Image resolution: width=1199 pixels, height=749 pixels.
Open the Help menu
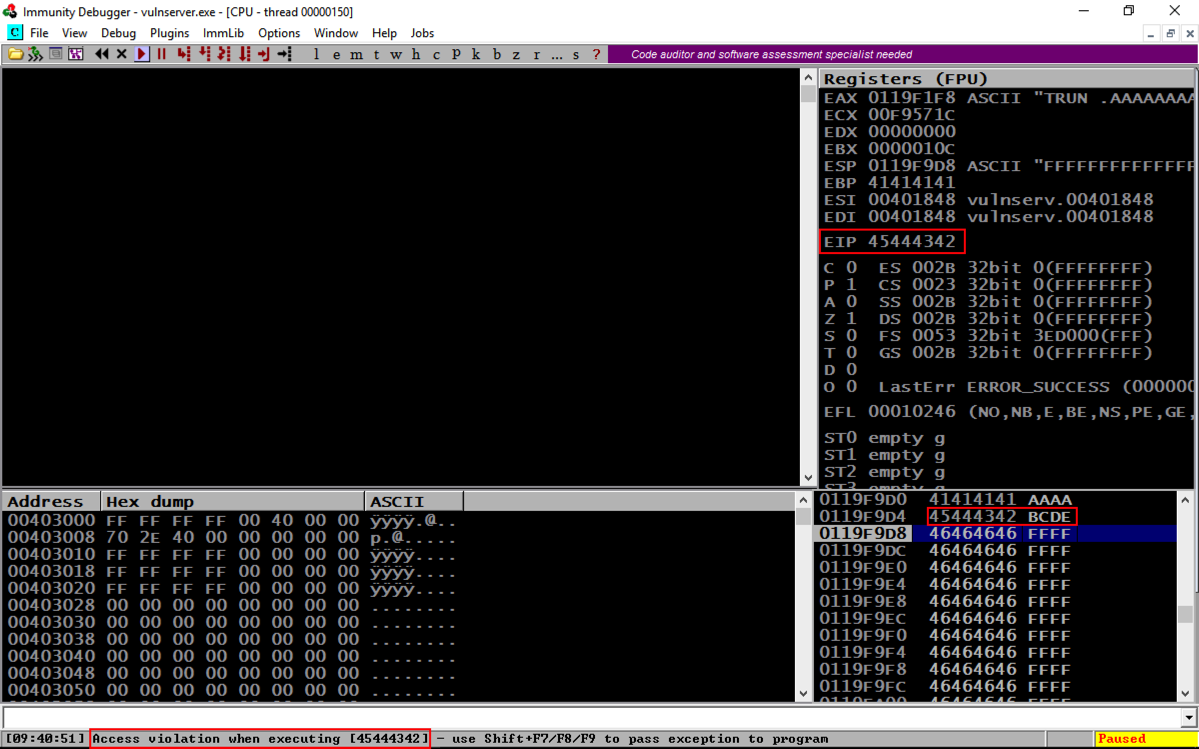pos(384,33)
